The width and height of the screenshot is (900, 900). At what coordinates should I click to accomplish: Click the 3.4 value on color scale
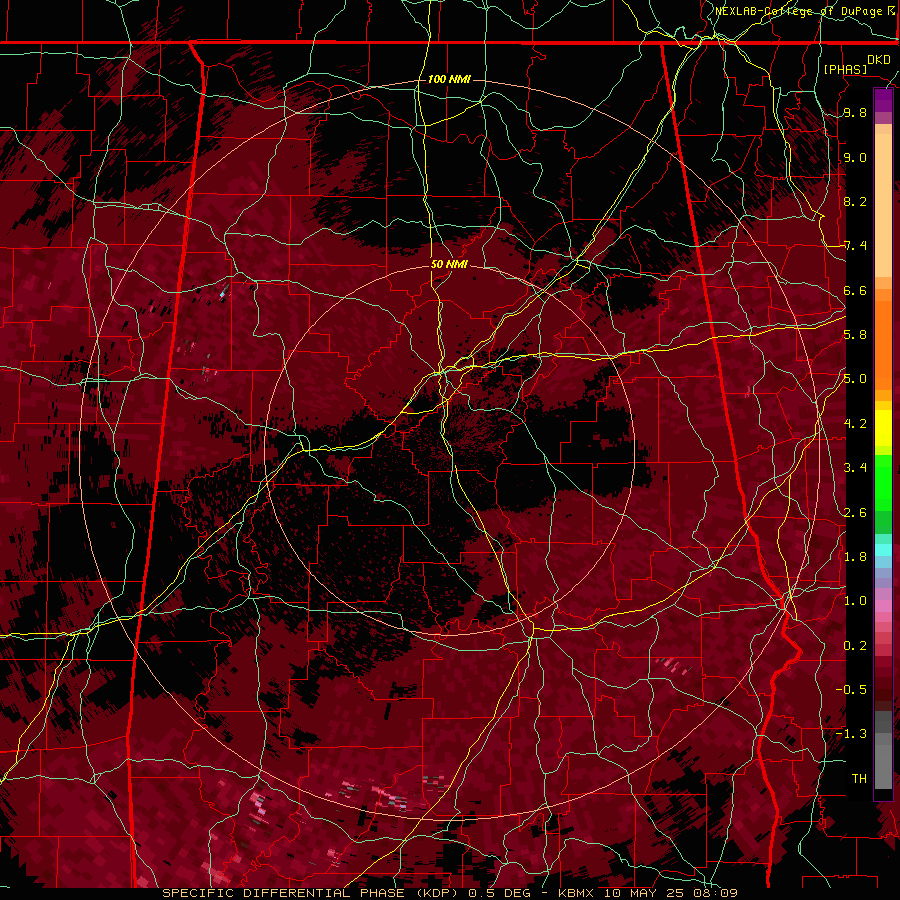[x=855, y=468]
